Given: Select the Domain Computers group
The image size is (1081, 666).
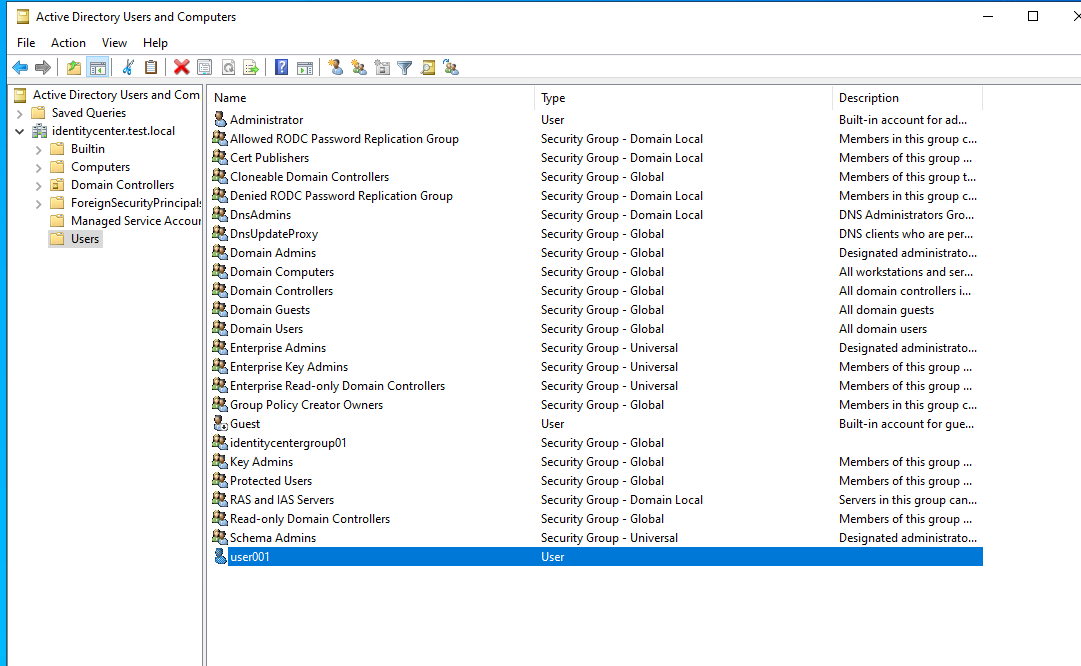Looking at the screenshot, I should click(282, 272).
